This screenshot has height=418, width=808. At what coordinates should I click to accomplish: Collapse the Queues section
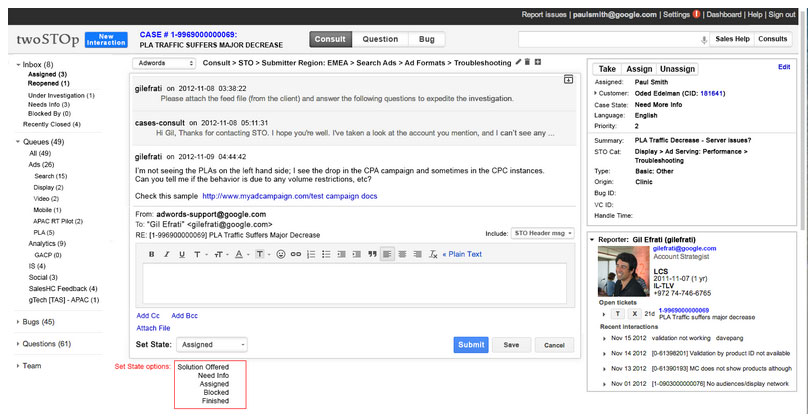pos(18,142)
